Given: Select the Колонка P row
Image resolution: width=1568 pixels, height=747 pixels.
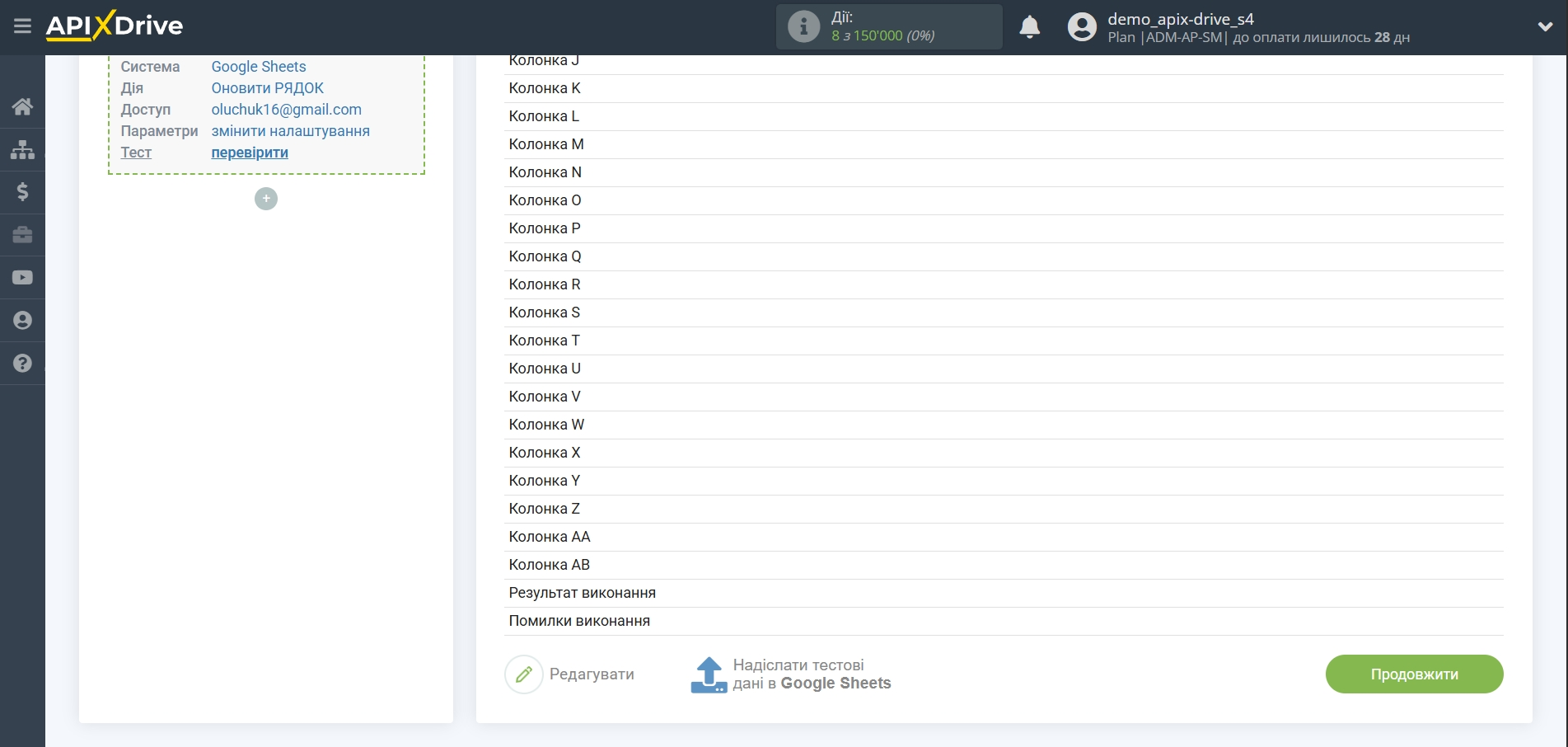Looking at the screenshot, I should click(x=1004, y=228).
